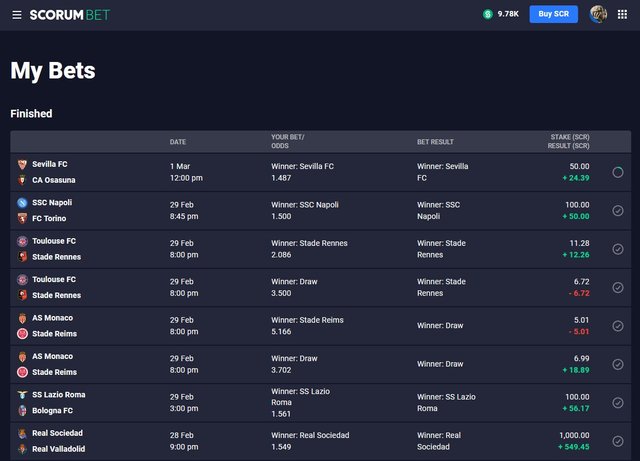Select the Bologna FC team name
The image size is (640, 461).
(x=52, y=410)
